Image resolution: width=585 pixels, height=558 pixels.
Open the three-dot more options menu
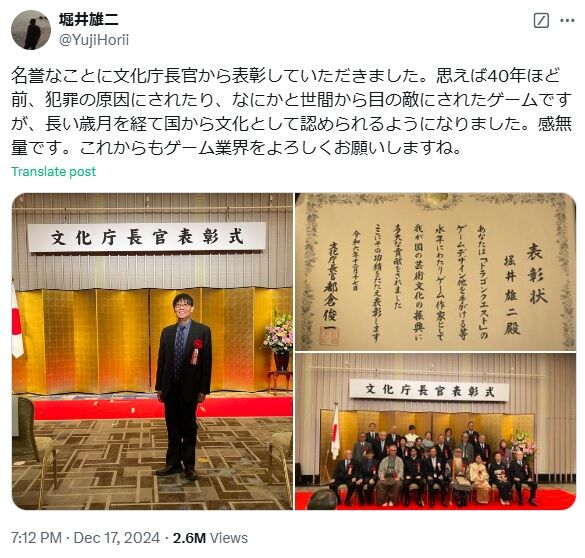567,21
